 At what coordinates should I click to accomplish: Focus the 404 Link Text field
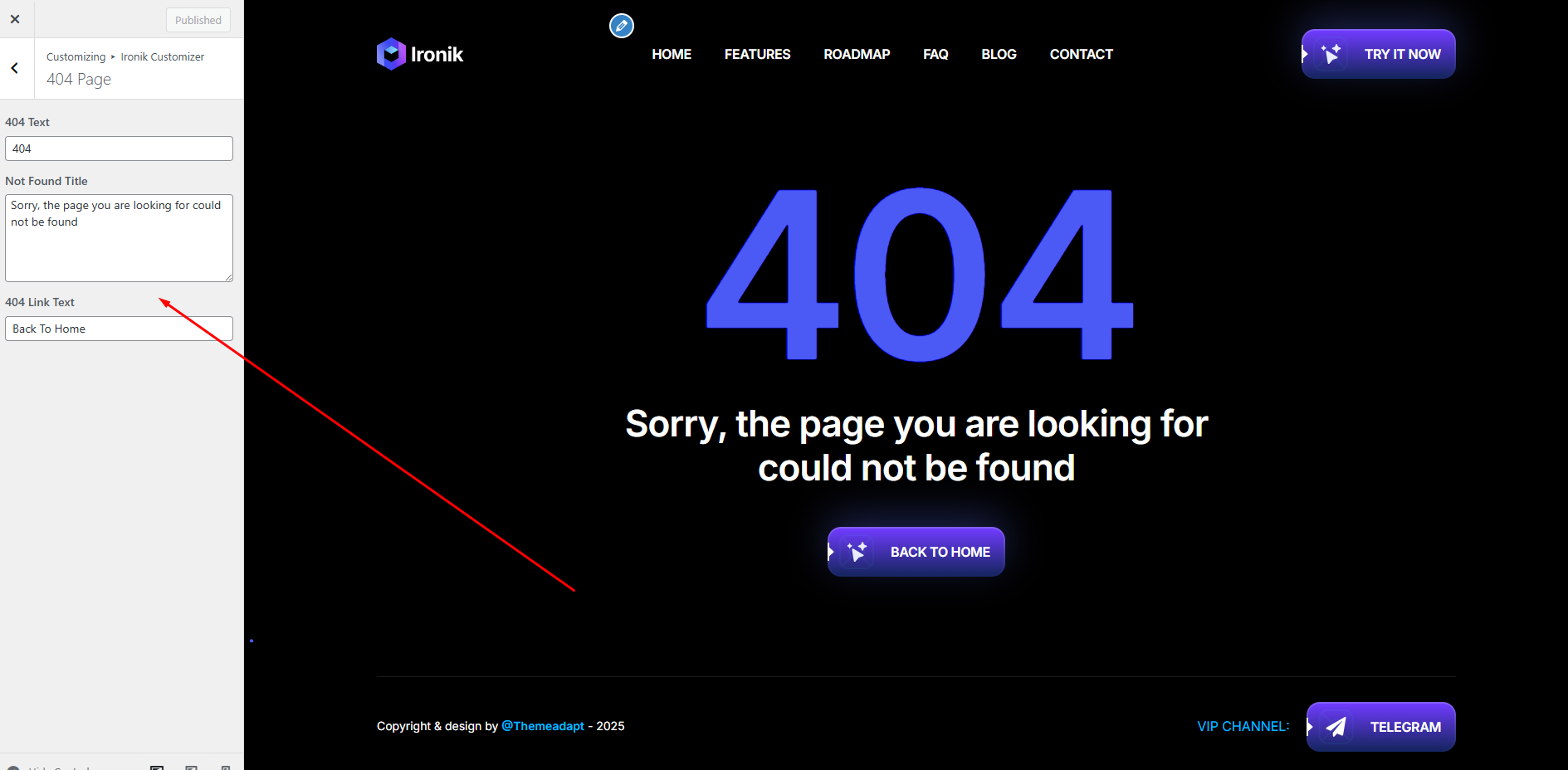pos(119,329)
